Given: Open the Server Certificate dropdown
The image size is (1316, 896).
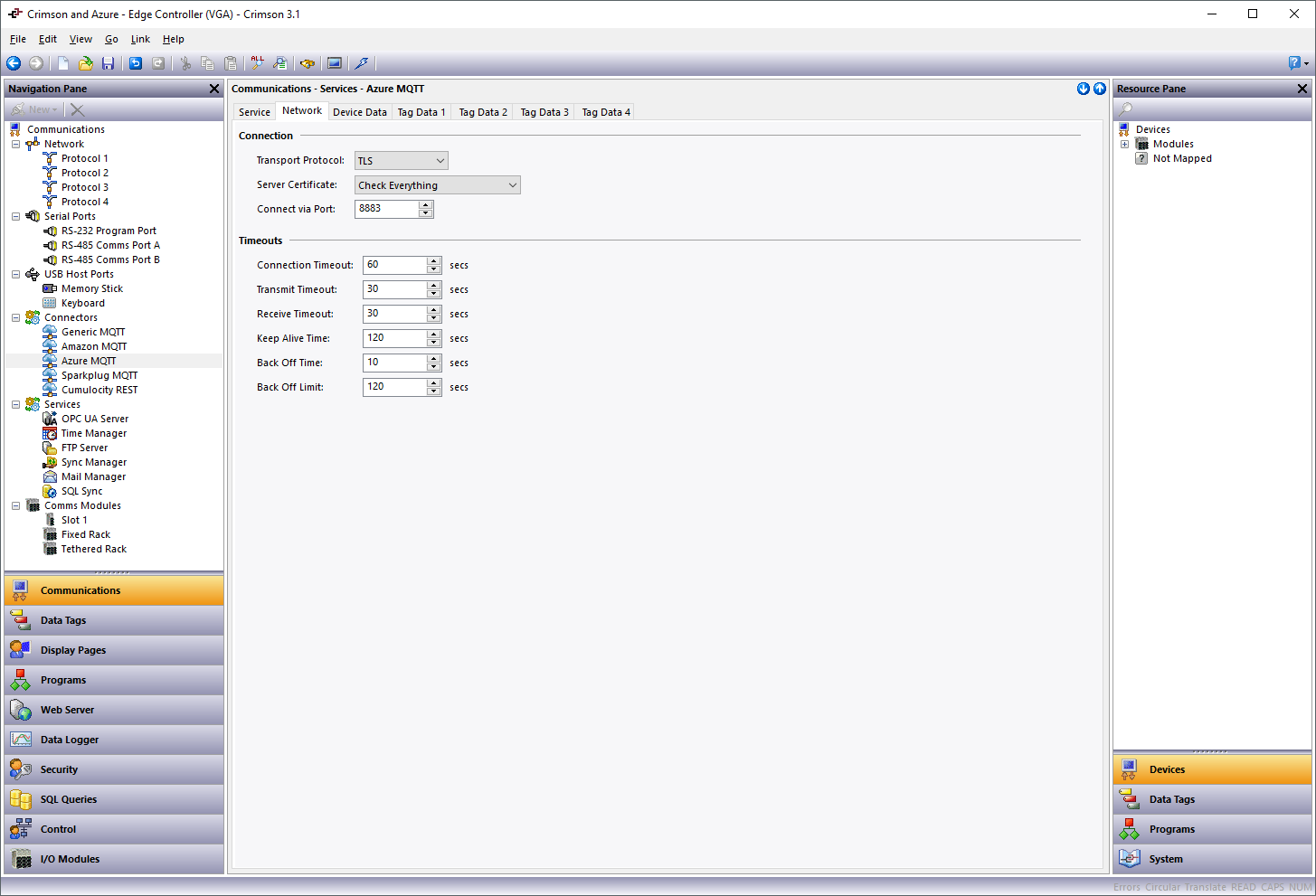Looking at the screenshot, I should click(438, 185).
